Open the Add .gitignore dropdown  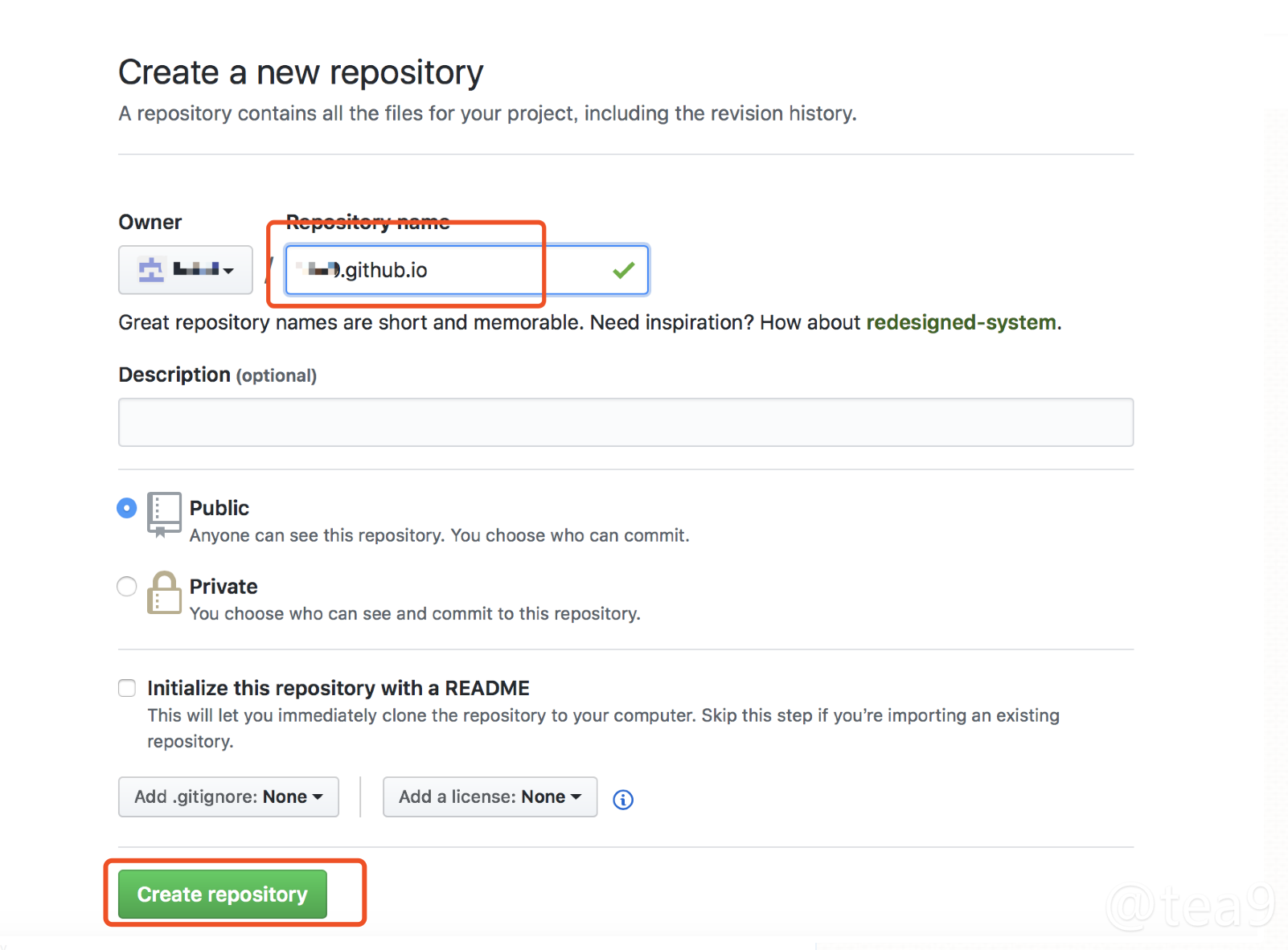228,796
